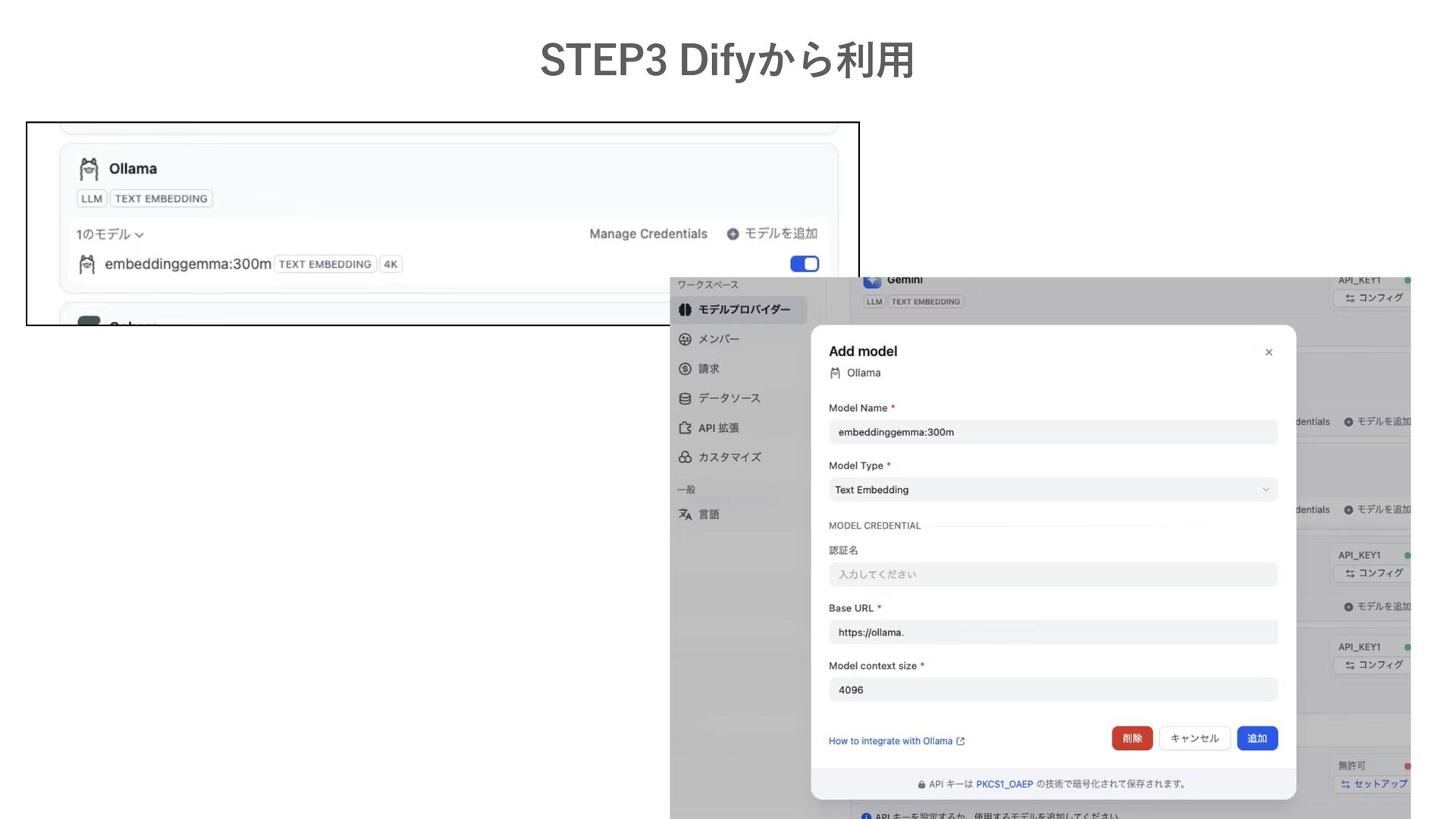
Task: Click the 認証名 input field
Action: click(1053, 575)
